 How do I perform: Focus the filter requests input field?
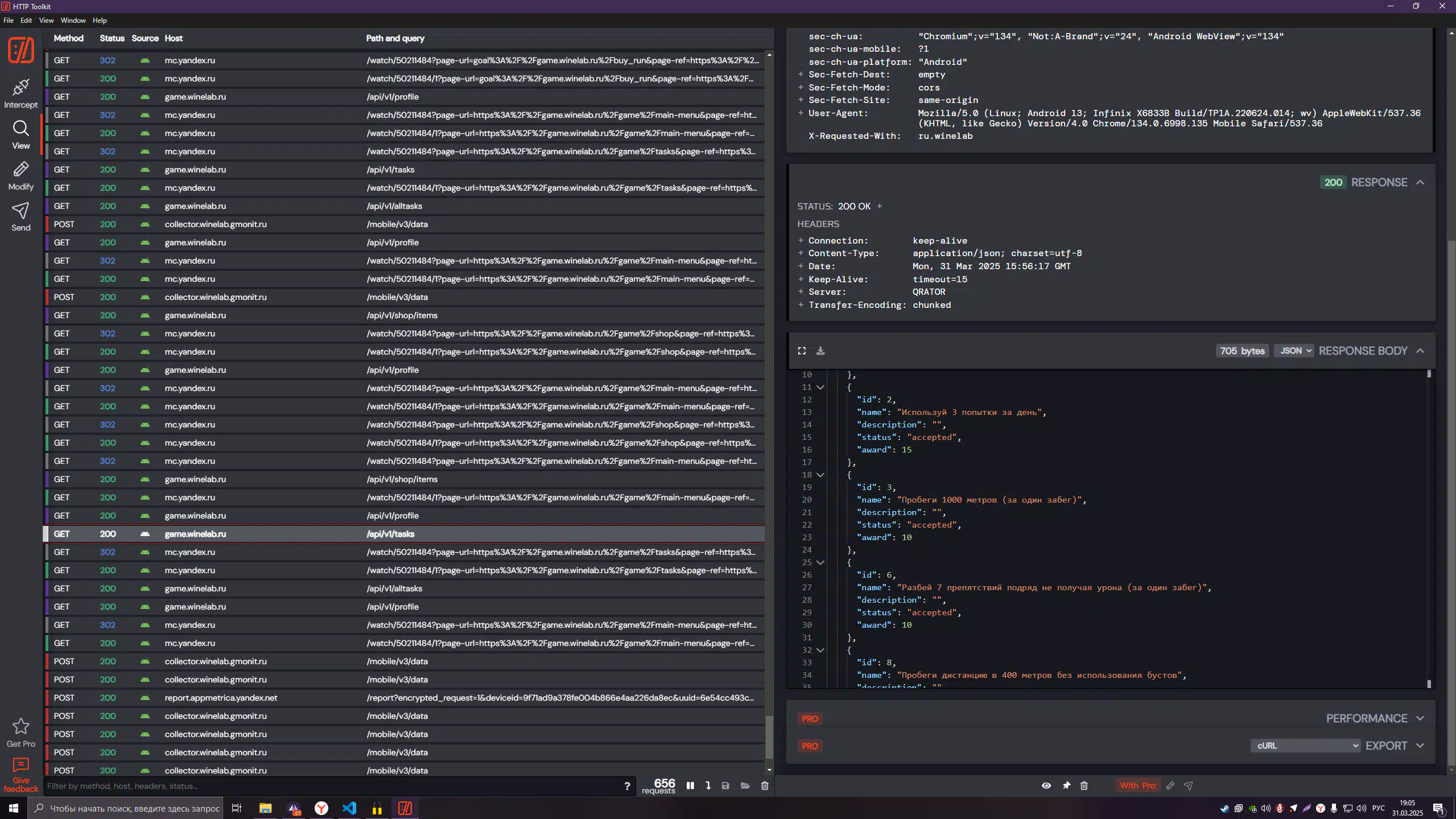[x=333, y=786]
